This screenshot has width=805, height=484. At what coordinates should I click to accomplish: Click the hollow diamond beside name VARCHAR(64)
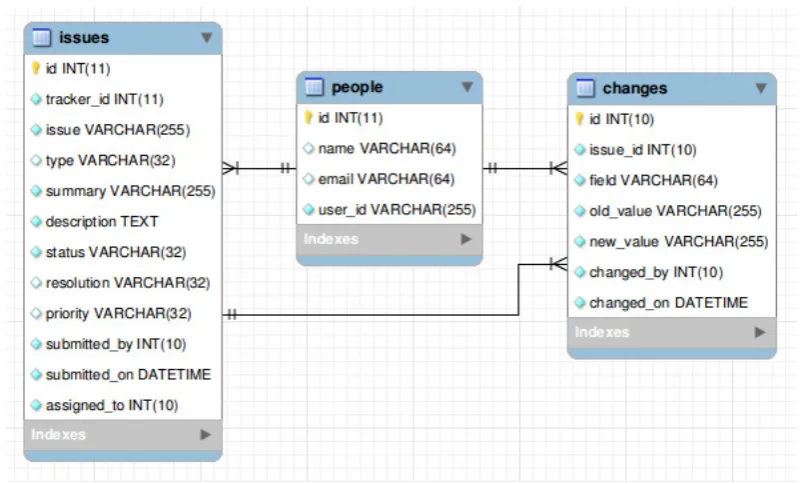click(309, 148)
